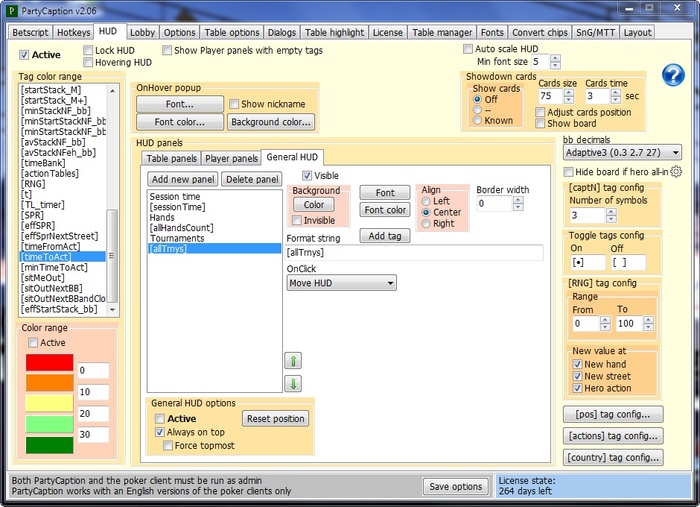Screen dimensions: 700x507
Task: Adjust Border width stepper
Action: tap(518, 204)
